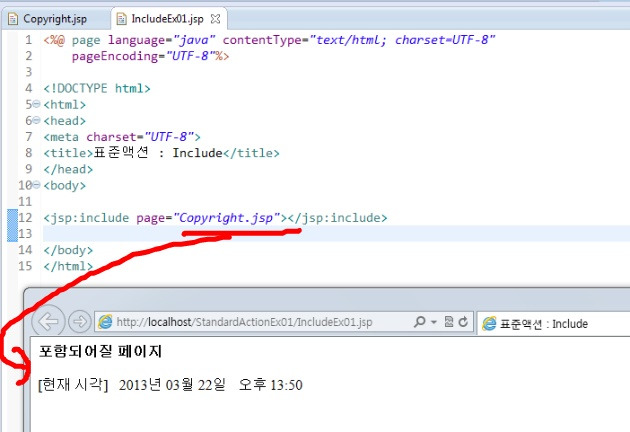Screen dimensions: 630x432
Task: Click the browser Back button
Action: click(48, 321)
